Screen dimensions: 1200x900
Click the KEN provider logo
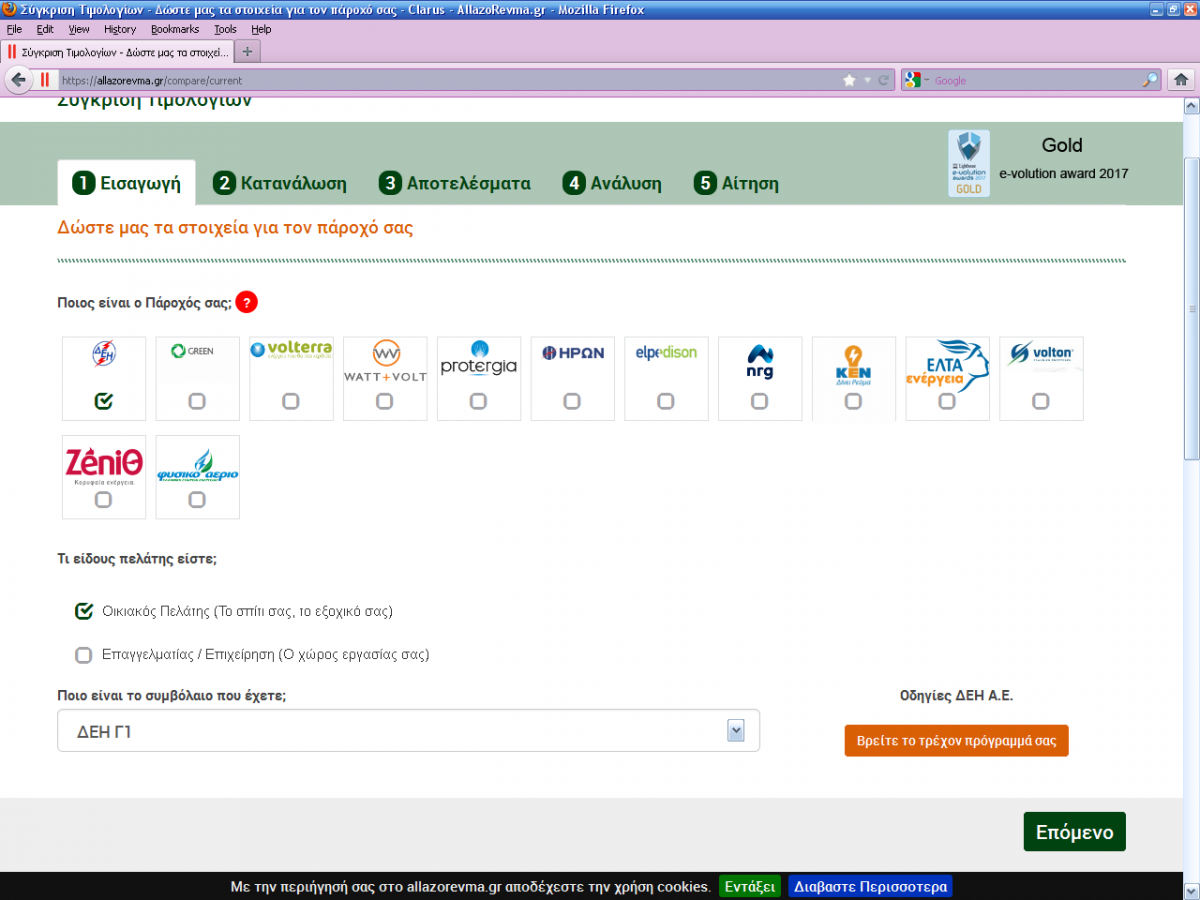click(x=853, y=365)
